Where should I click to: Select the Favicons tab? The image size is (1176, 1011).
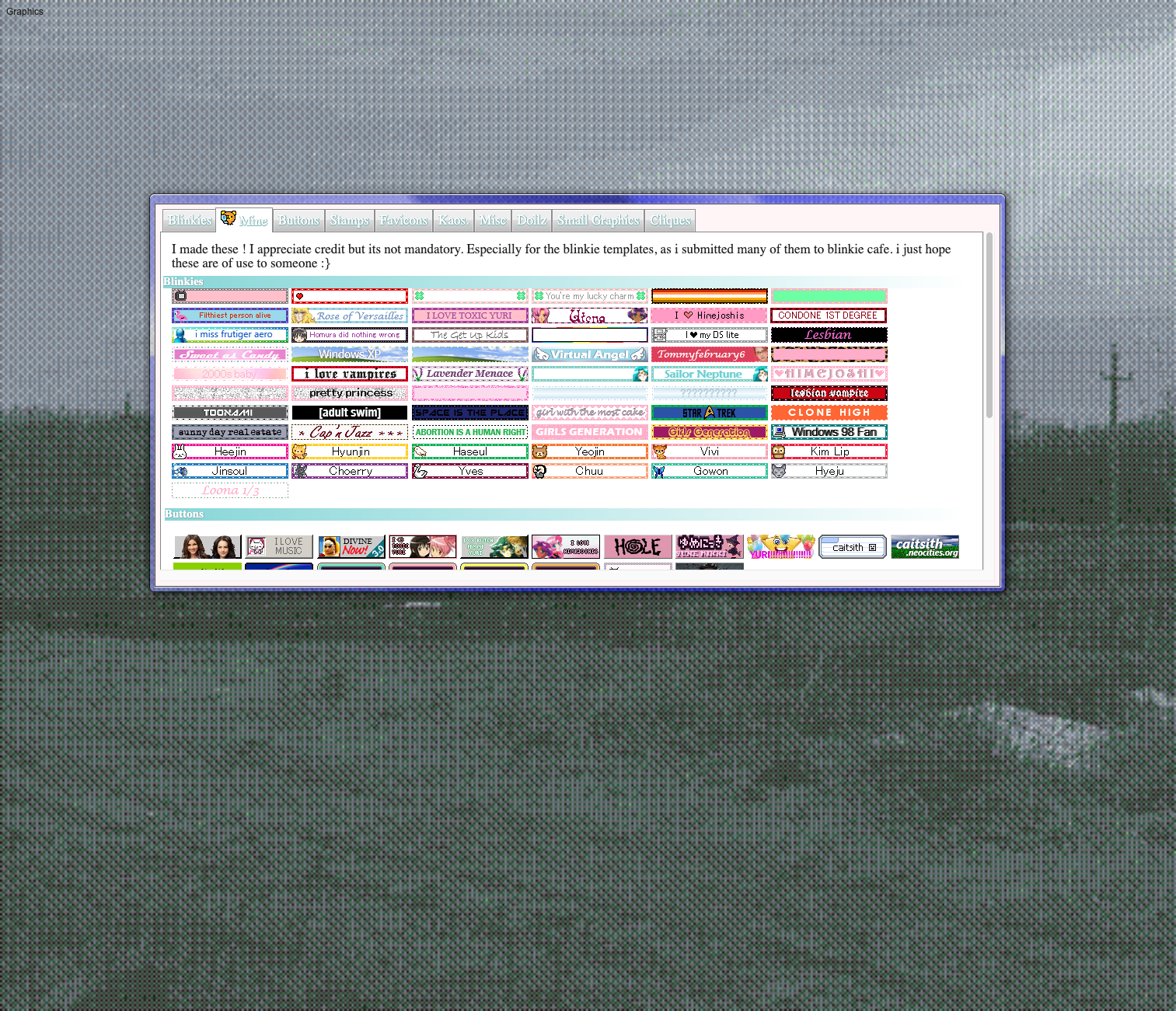click(x=403, y=221)
